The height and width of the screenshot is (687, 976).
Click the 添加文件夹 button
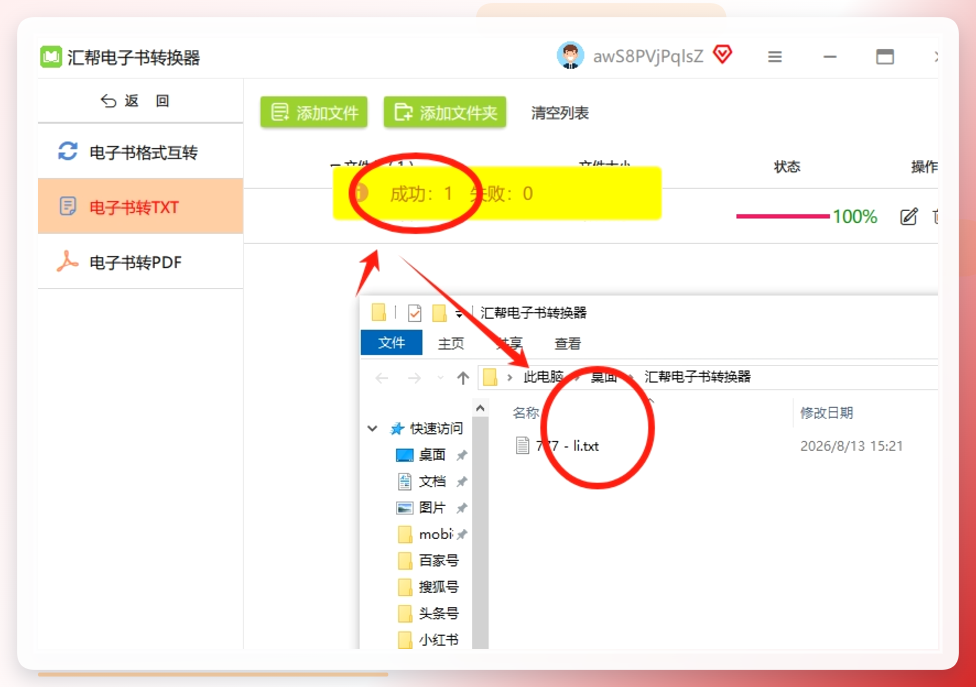444,112
